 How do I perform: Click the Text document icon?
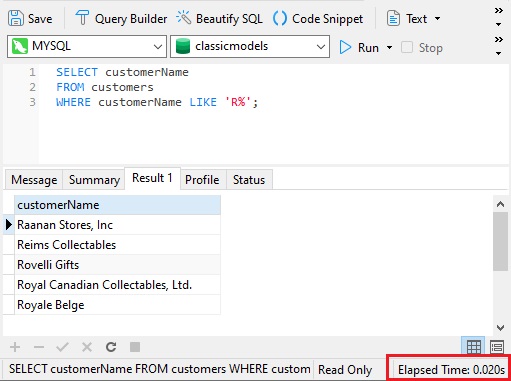[393, 18]
